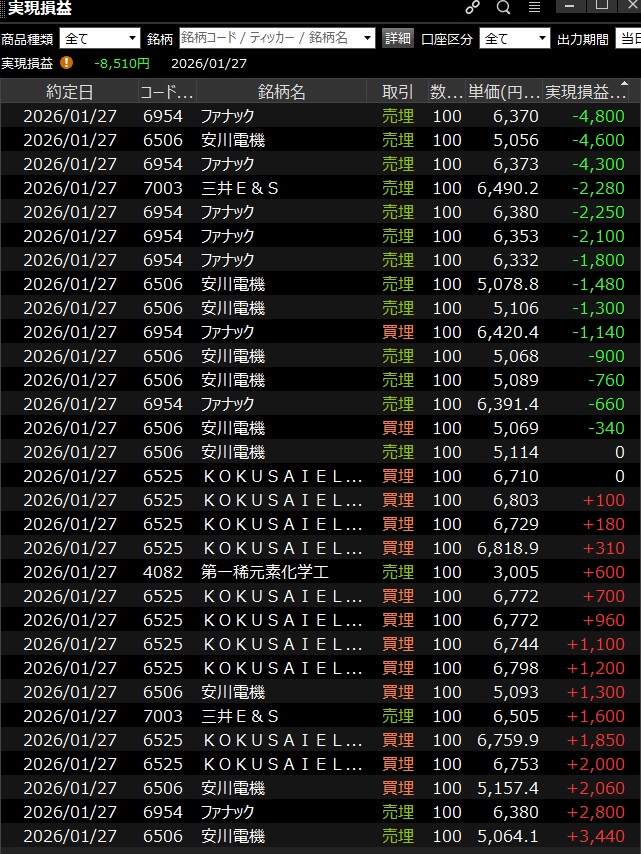Sort by 銘柄名 column header
The height and width of the screenshot is (854, 641).
click(x=282, y=92)
